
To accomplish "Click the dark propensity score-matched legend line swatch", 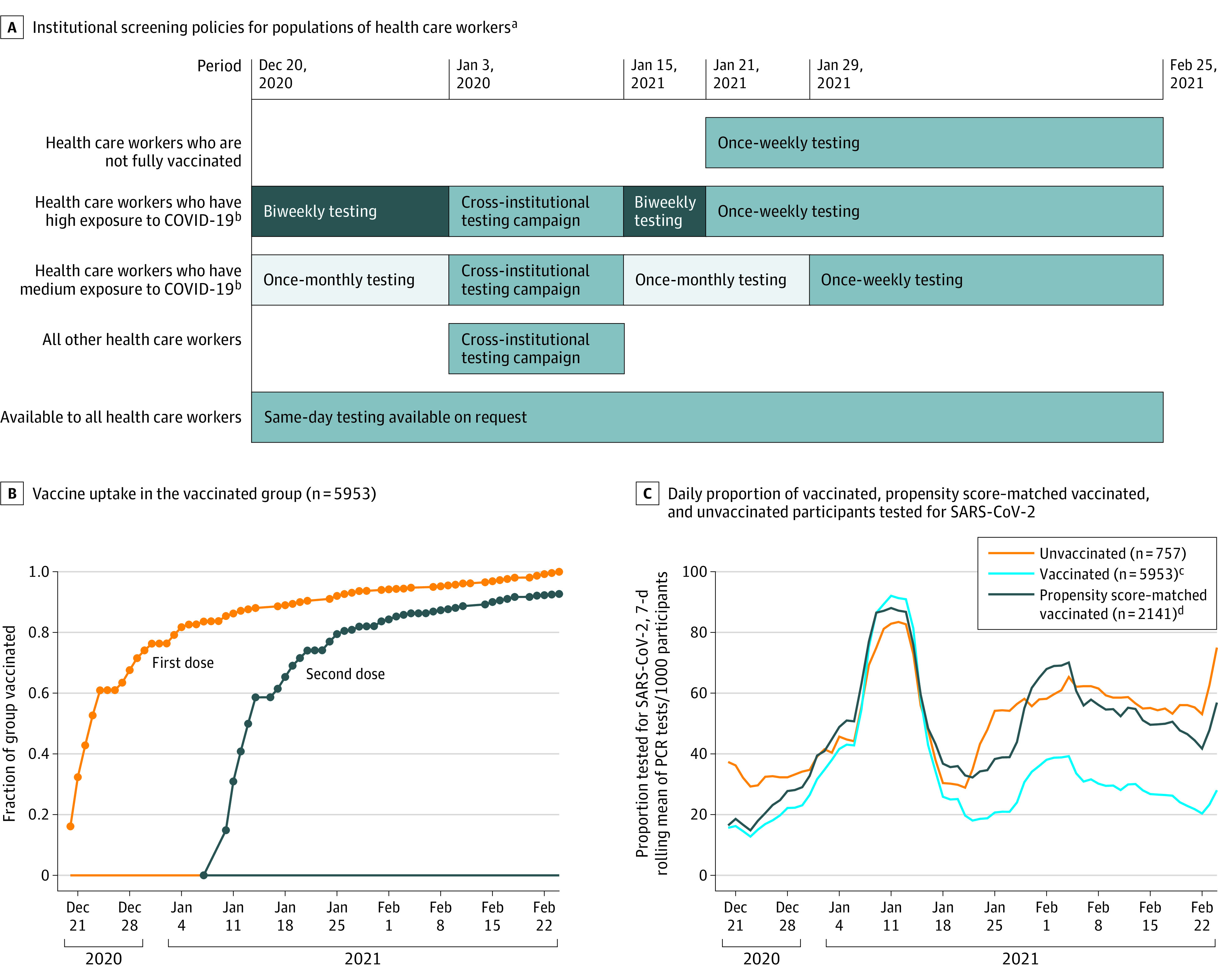I will 1011,595.
